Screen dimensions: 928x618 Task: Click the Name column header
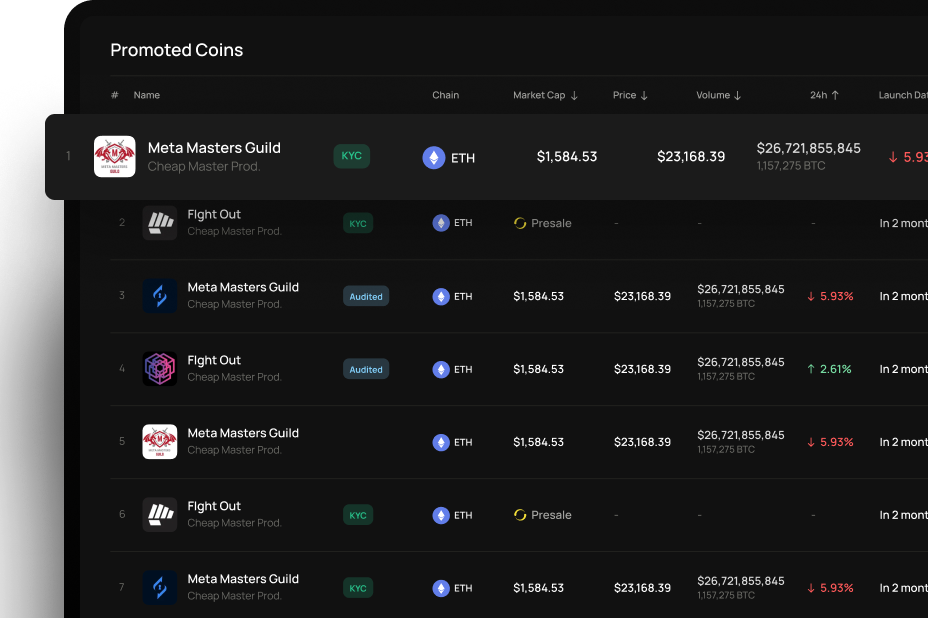pos(147,95)
